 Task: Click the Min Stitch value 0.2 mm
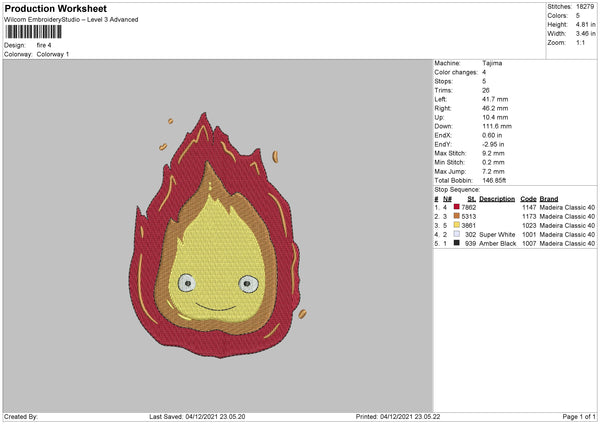click(x=493, y=162)
